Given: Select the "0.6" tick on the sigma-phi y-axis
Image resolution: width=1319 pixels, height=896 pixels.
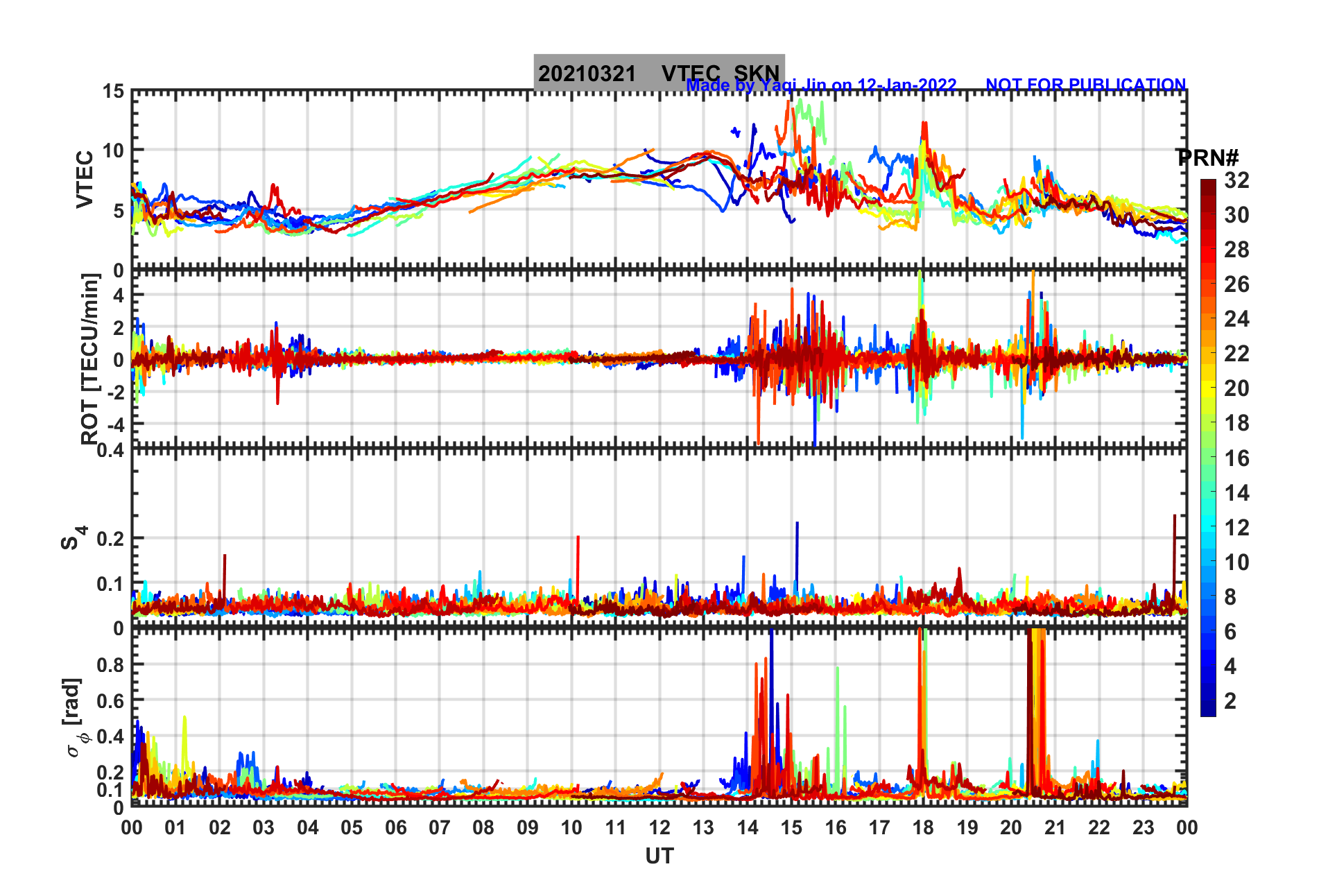Looking at the screenshot, I should click(110, 700).
